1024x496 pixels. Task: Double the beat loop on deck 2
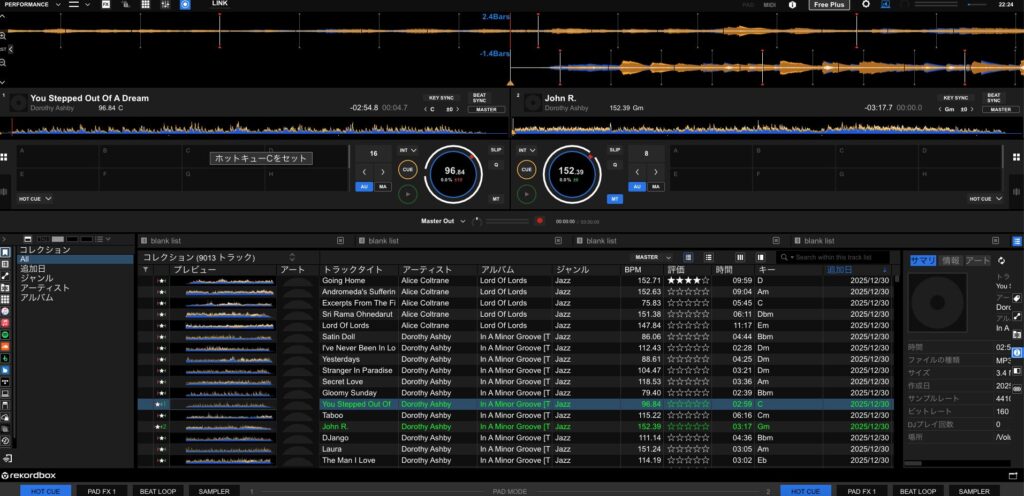pos(656,171)
